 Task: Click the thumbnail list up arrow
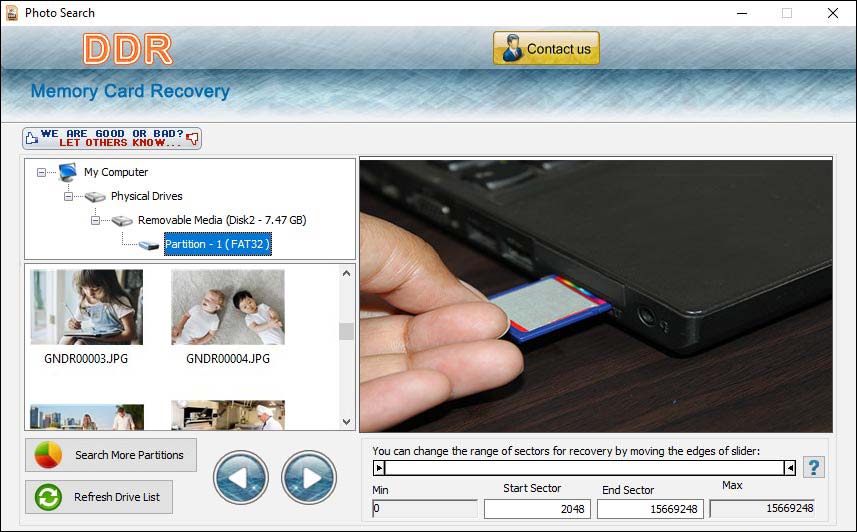tap(346, 273)
